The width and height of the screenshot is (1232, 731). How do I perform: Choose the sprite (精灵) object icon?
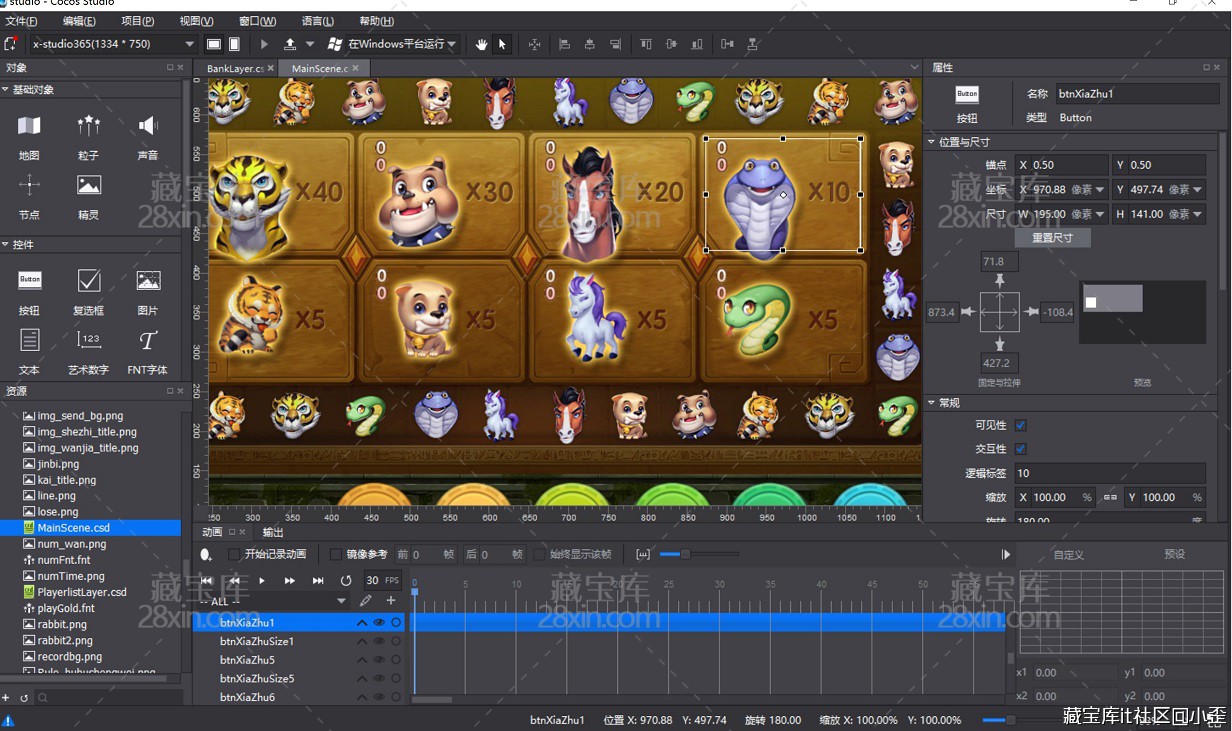click(89, 185)
